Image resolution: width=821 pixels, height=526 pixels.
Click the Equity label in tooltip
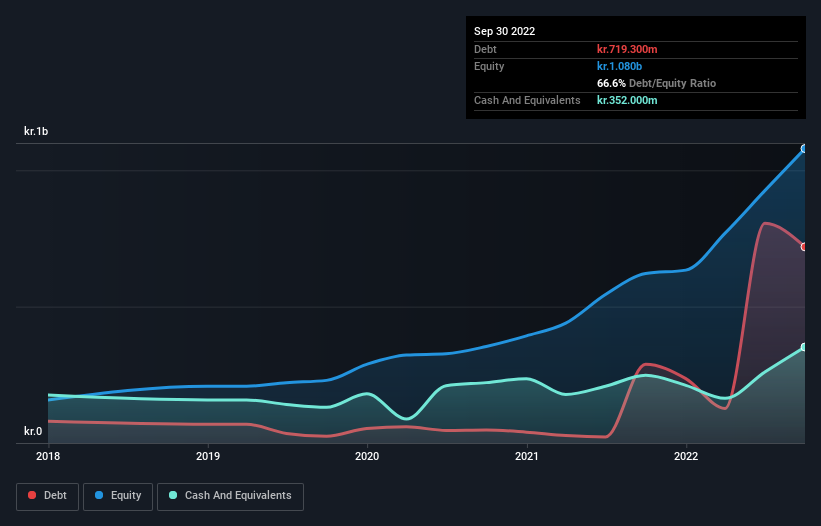tap(489, 66)
